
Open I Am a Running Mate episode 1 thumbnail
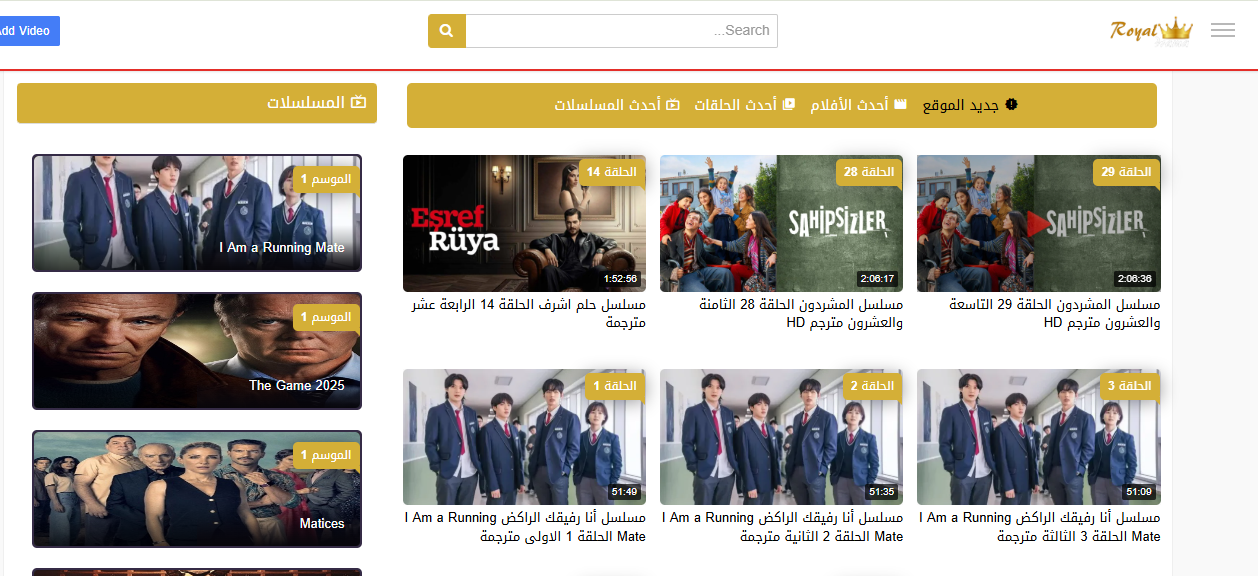pos(524,437)
